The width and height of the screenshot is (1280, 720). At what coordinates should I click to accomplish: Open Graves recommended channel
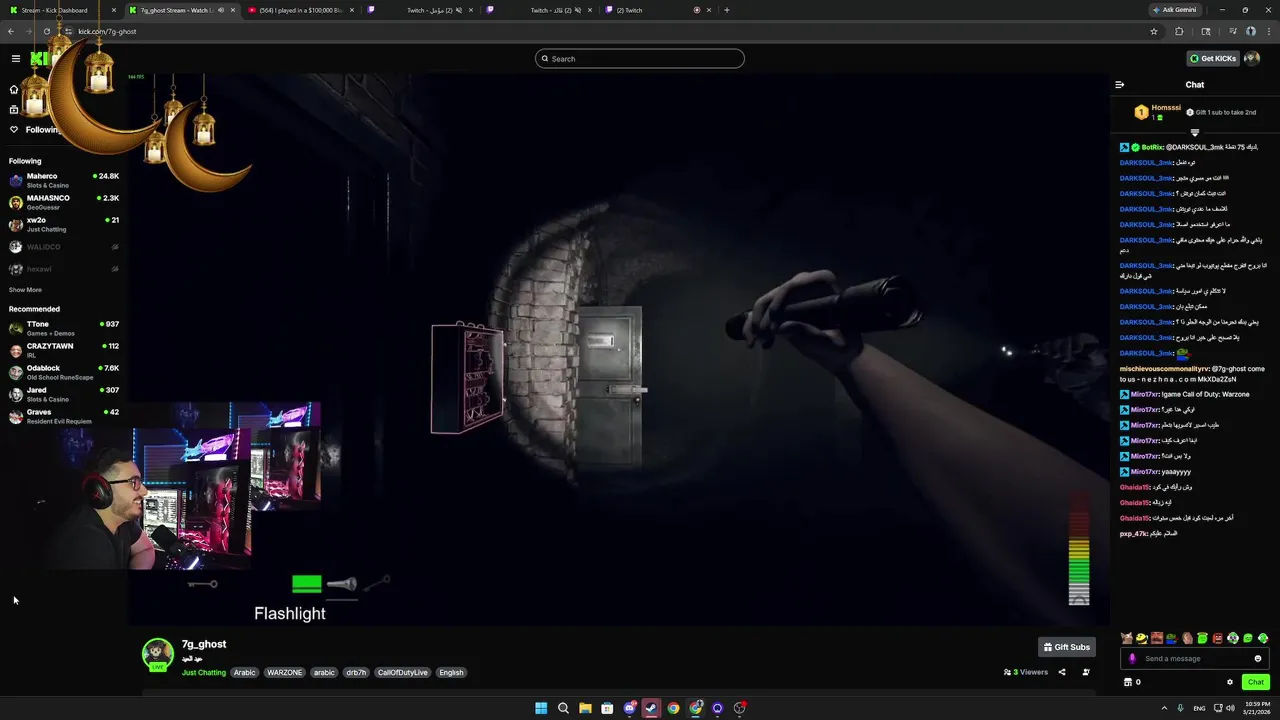click(x=64, y=417)
